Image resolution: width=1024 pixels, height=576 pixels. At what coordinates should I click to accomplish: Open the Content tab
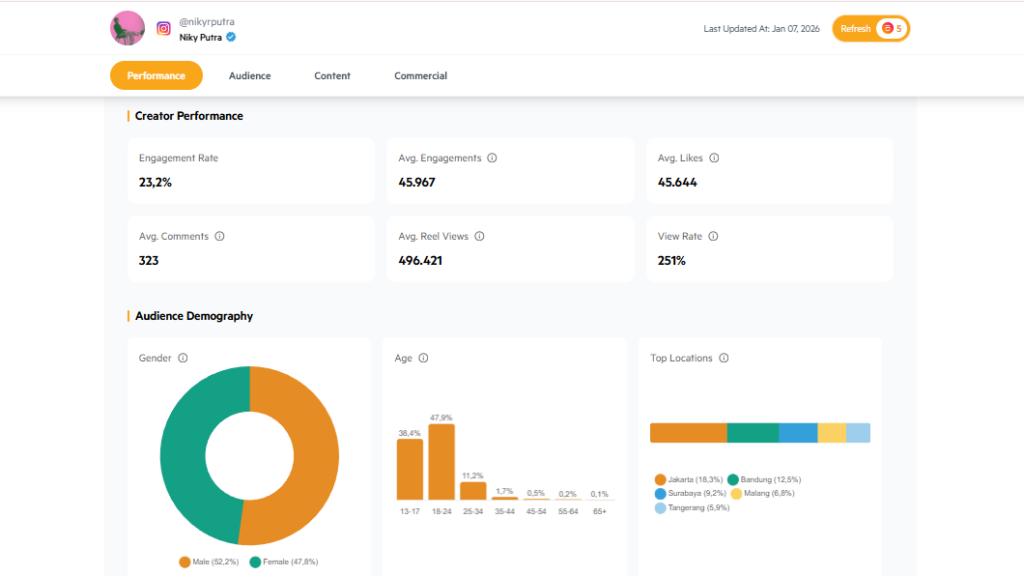point(332,76)
